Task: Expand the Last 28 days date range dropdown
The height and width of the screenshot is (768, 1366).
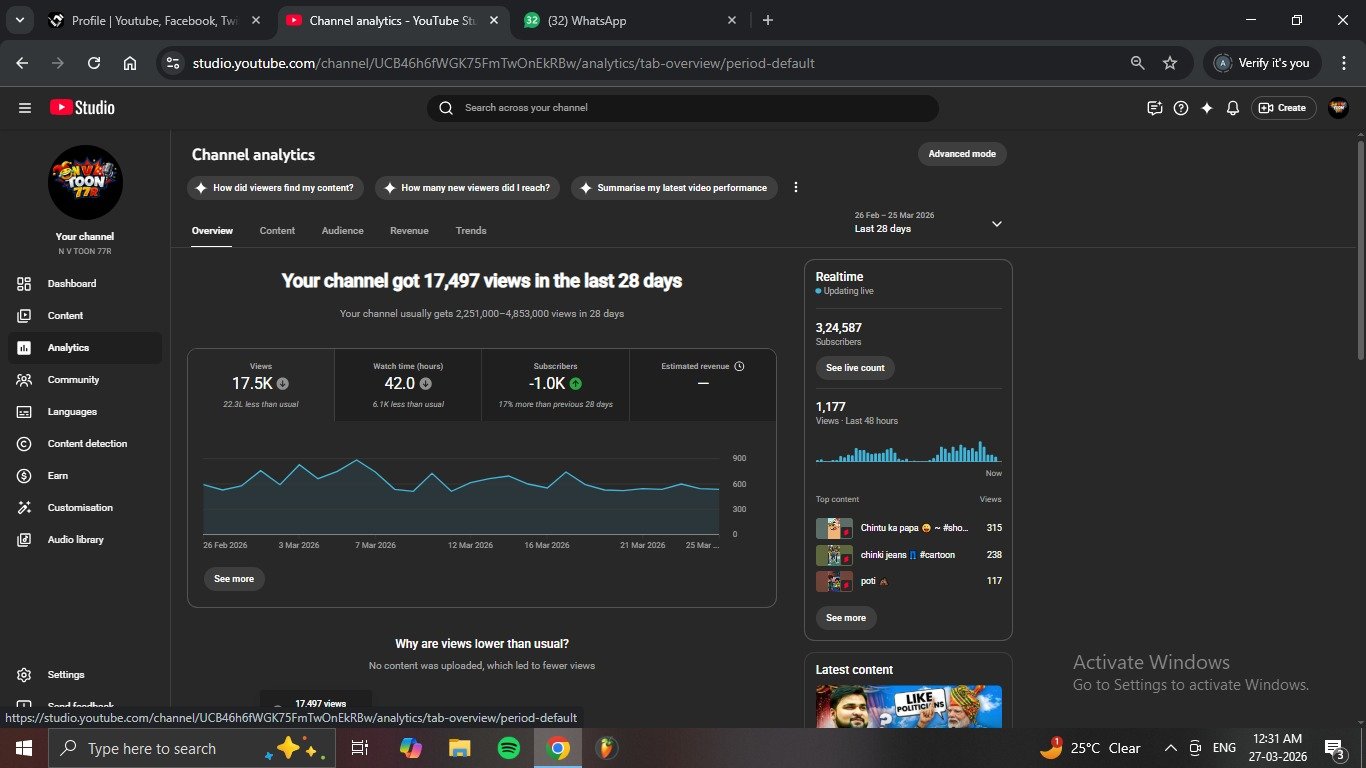Action: point(996,224)
